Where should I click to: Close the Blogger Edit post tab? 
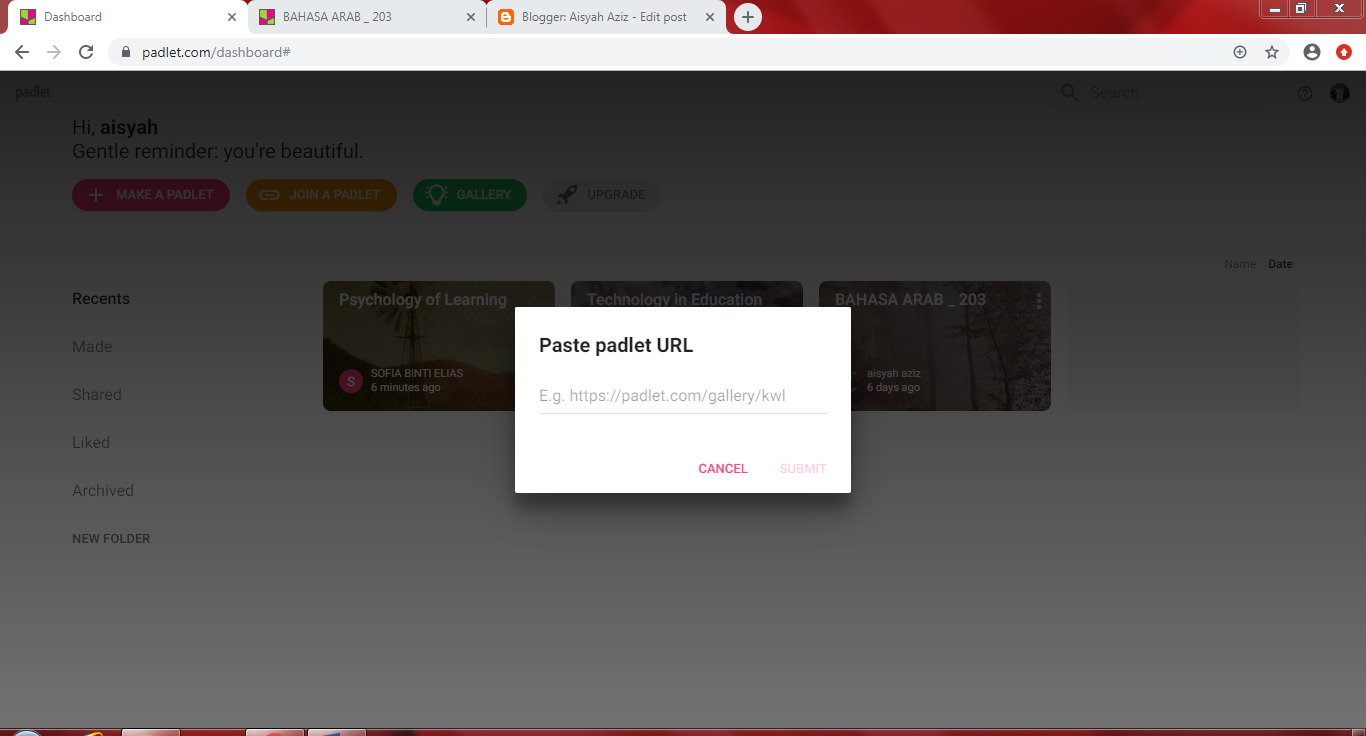tap(710, 17)
